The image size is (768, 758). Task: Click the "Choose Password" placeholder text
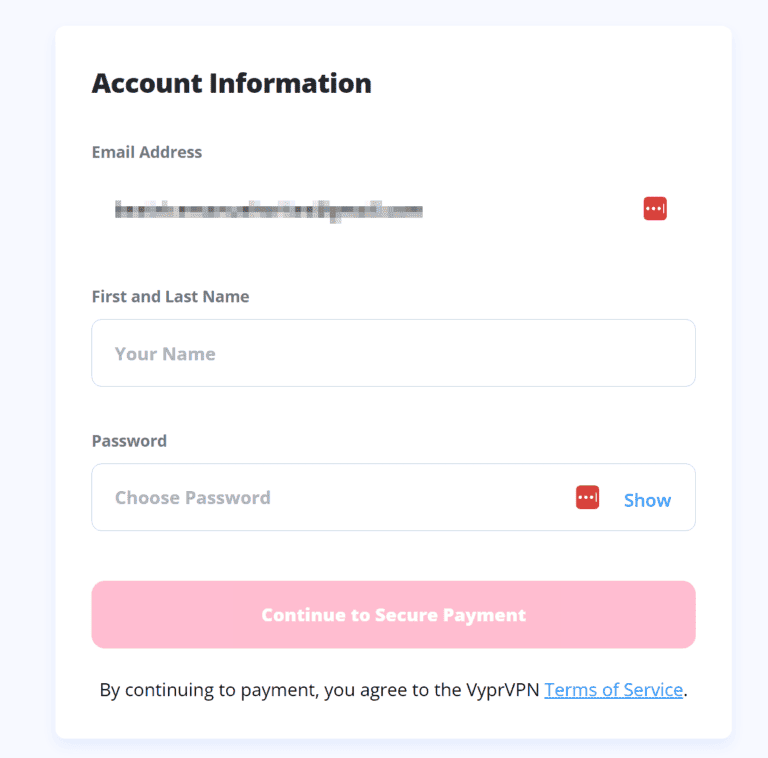click(192, 497)
